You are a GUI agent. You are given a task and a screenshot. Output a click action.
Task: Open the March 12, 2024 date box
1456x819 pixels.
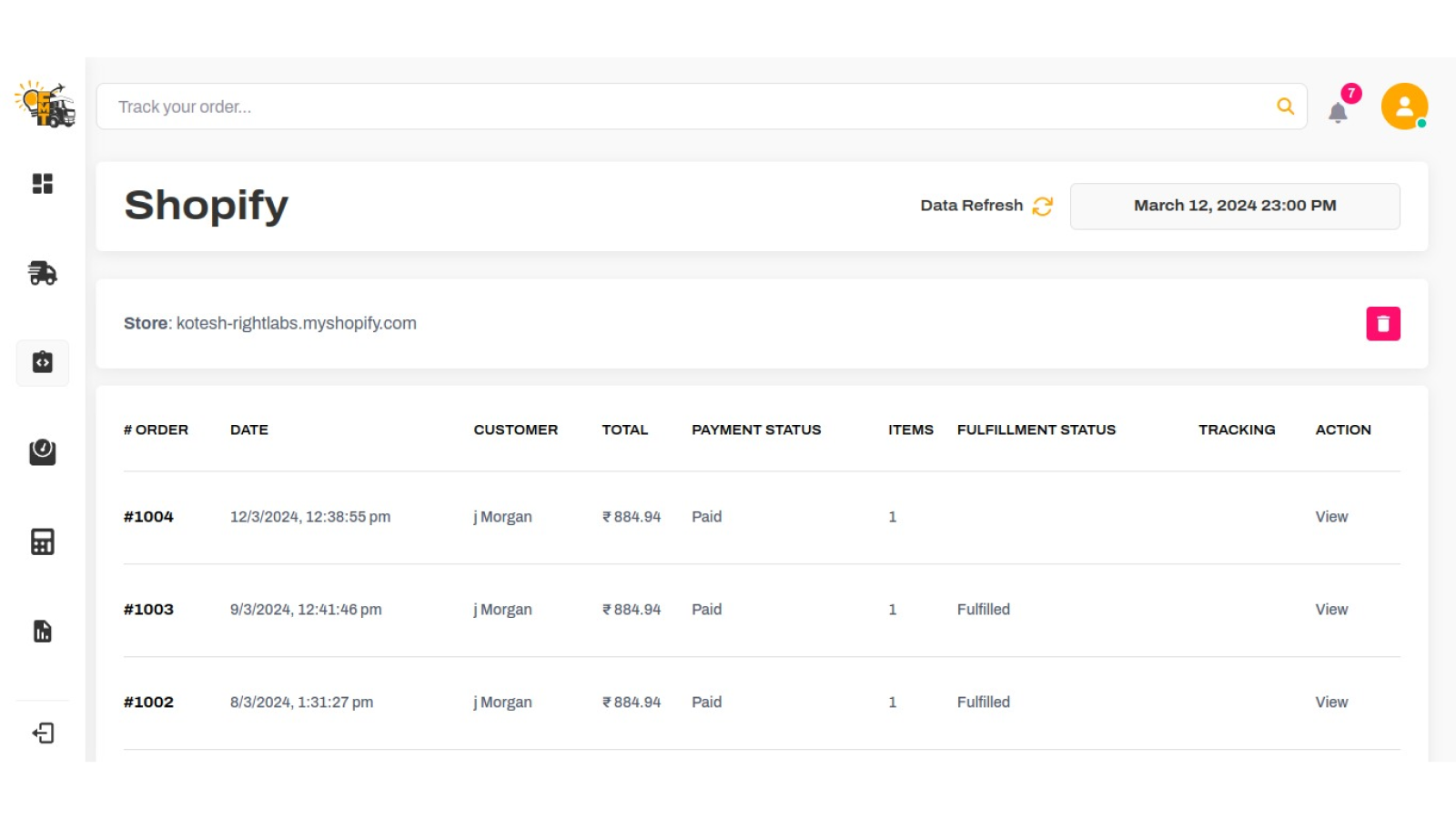point(1234,206)
